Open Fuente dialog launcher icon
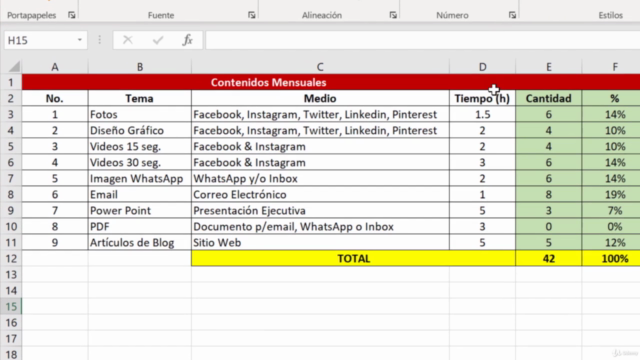640x360 pixels. pos(251,15)
